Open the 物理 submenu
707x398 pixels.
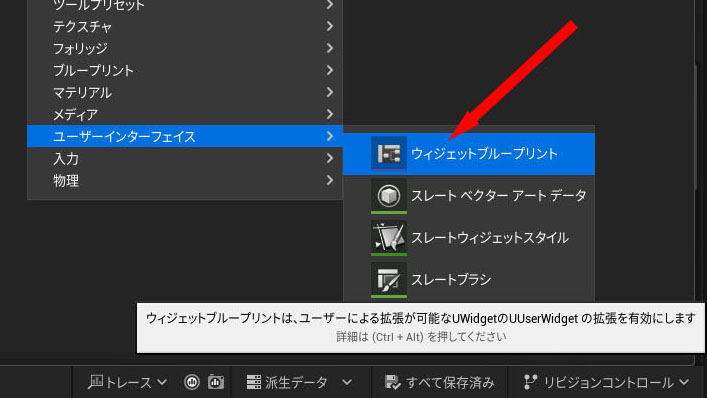[x=185, y=181]
